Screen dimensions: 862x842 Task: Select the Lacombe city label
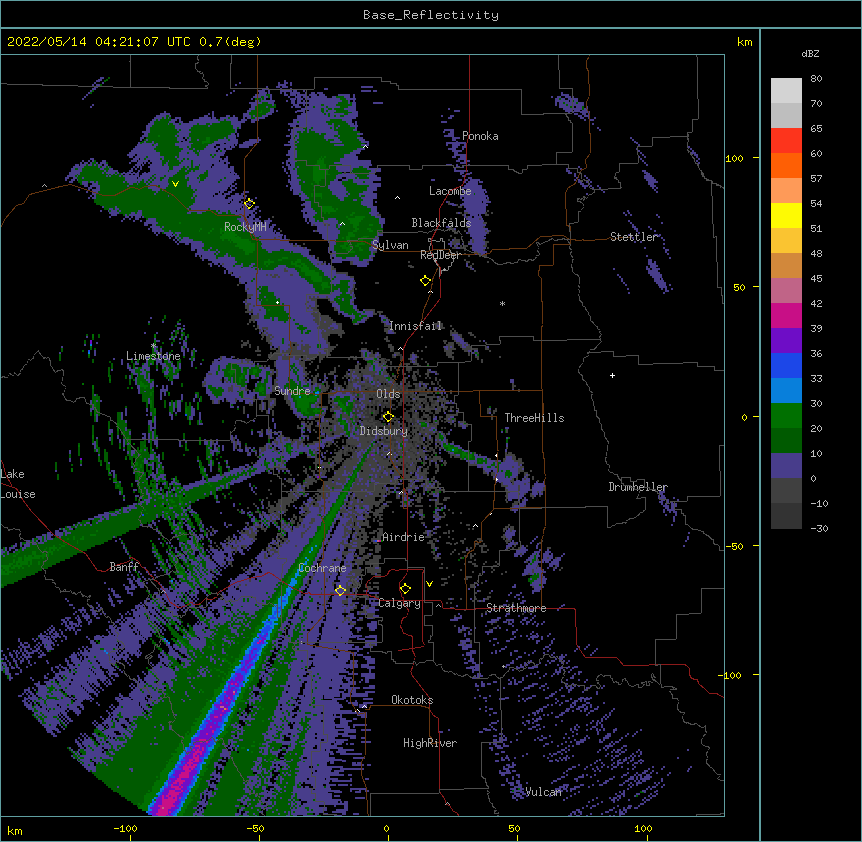click(x=450, y=191)
